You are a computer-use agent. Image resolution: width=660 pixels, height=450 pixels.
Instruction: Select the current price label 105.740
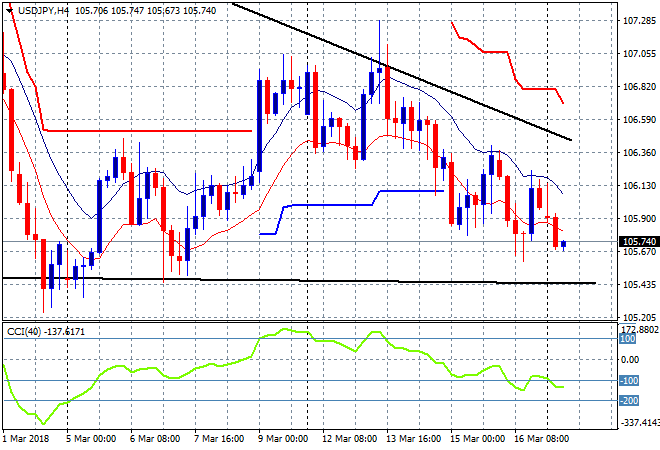(x=639, y=242)
